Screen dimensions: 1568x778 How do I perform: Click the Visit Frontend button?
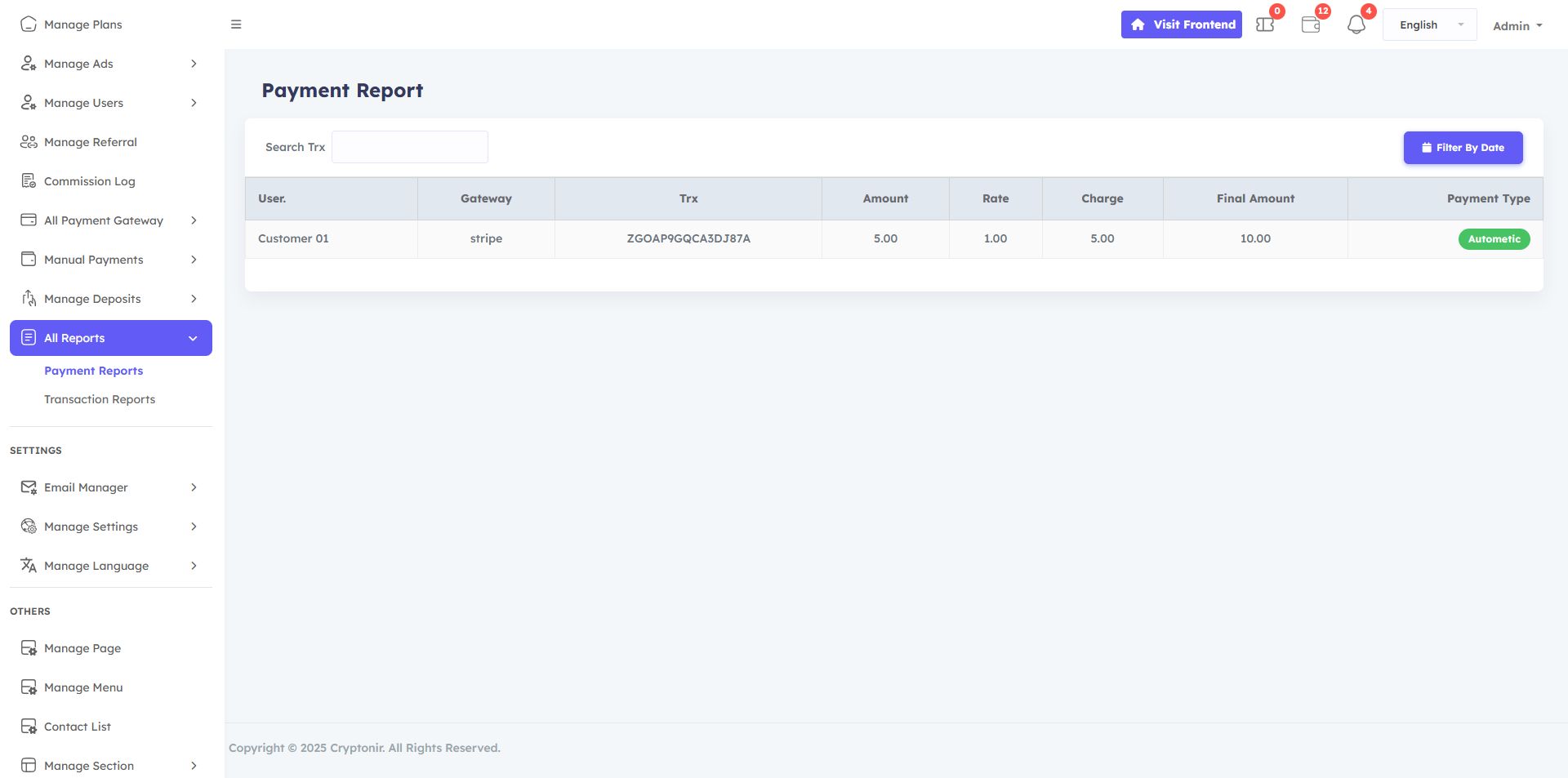pos(1181,24)
